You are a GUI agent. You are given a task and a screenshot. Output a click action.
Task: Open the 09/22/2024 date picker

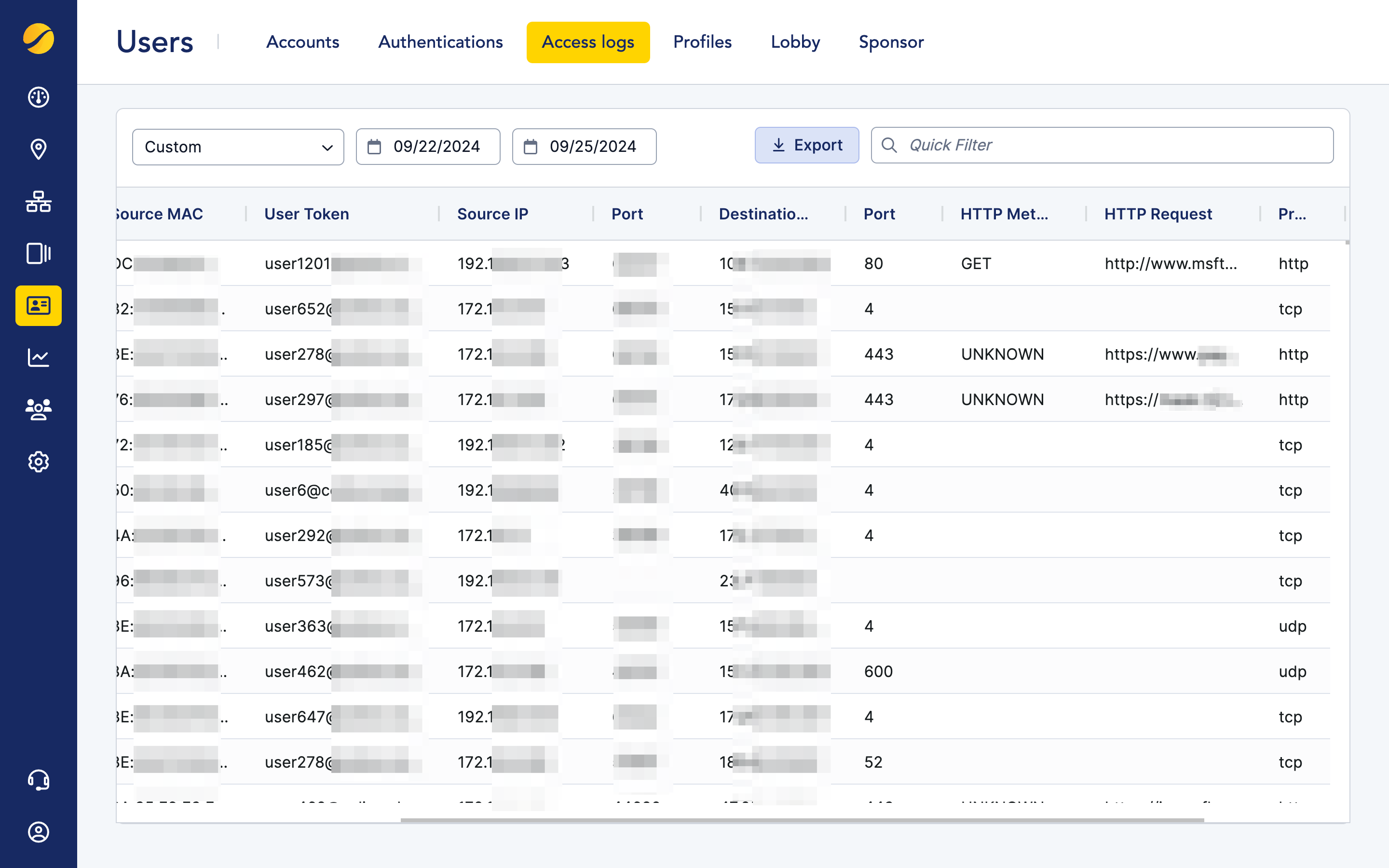click(x=428, y=147)
